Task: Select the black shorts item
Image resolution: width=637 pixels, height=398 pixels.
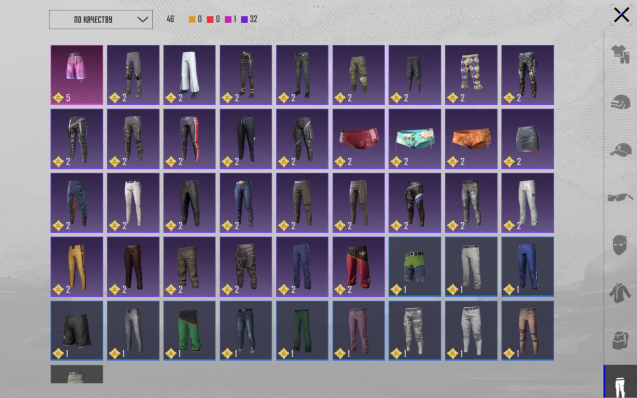Action: coord(77,331)
